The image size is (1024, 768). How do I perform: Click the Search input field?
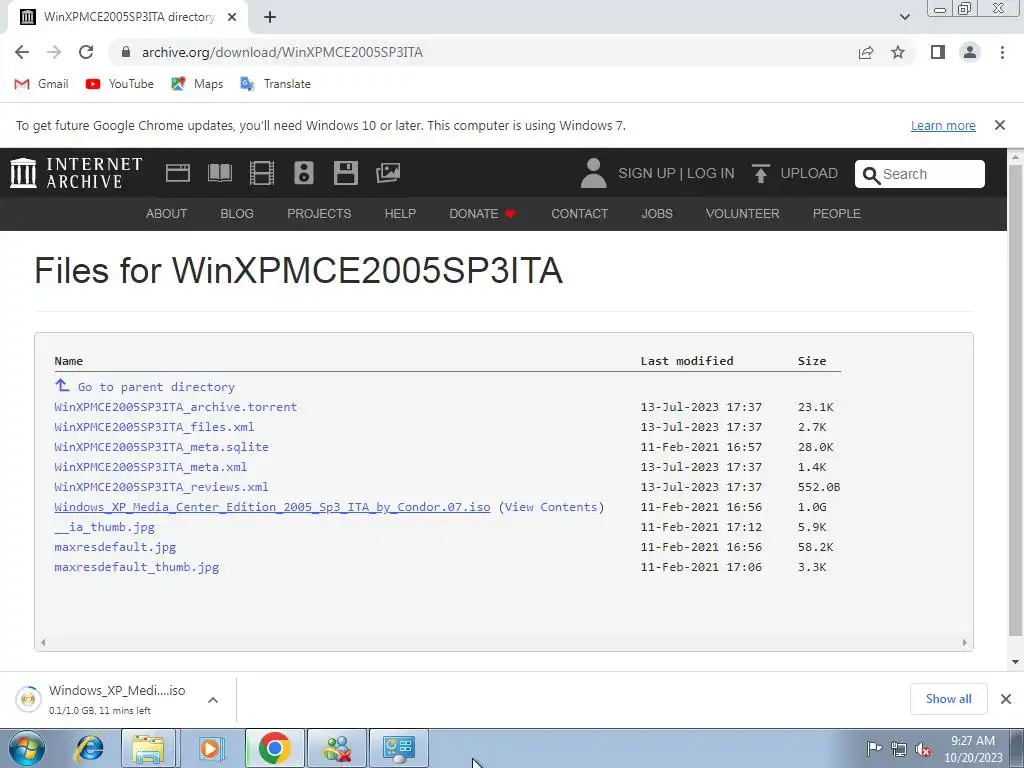tap(920, 174)
